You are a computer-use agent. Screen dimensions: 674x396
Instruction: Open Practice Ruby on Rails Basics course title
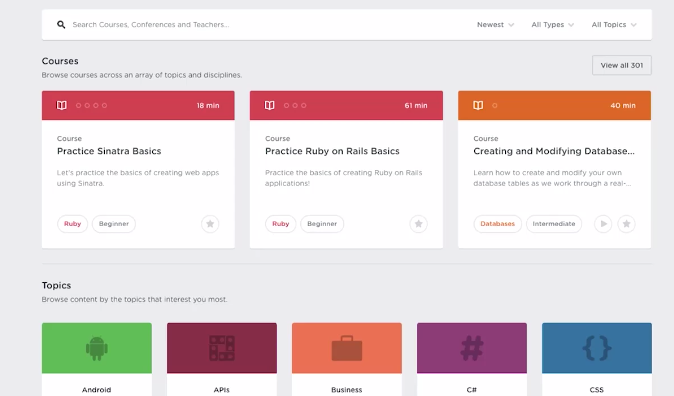pyautogui.click(x=332, y=151)
